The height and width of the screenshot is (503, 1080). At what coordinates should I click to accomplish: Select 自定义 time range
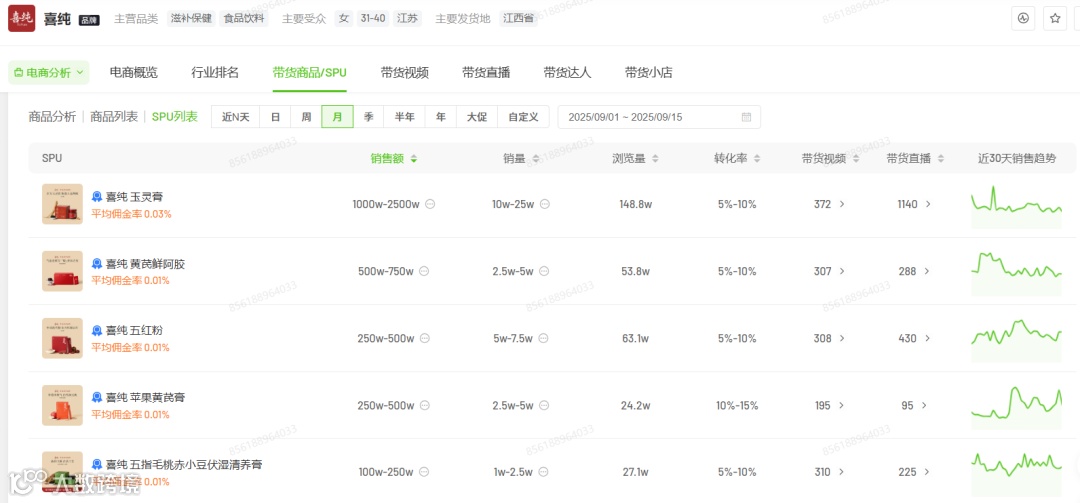click(x=523, y=117)
